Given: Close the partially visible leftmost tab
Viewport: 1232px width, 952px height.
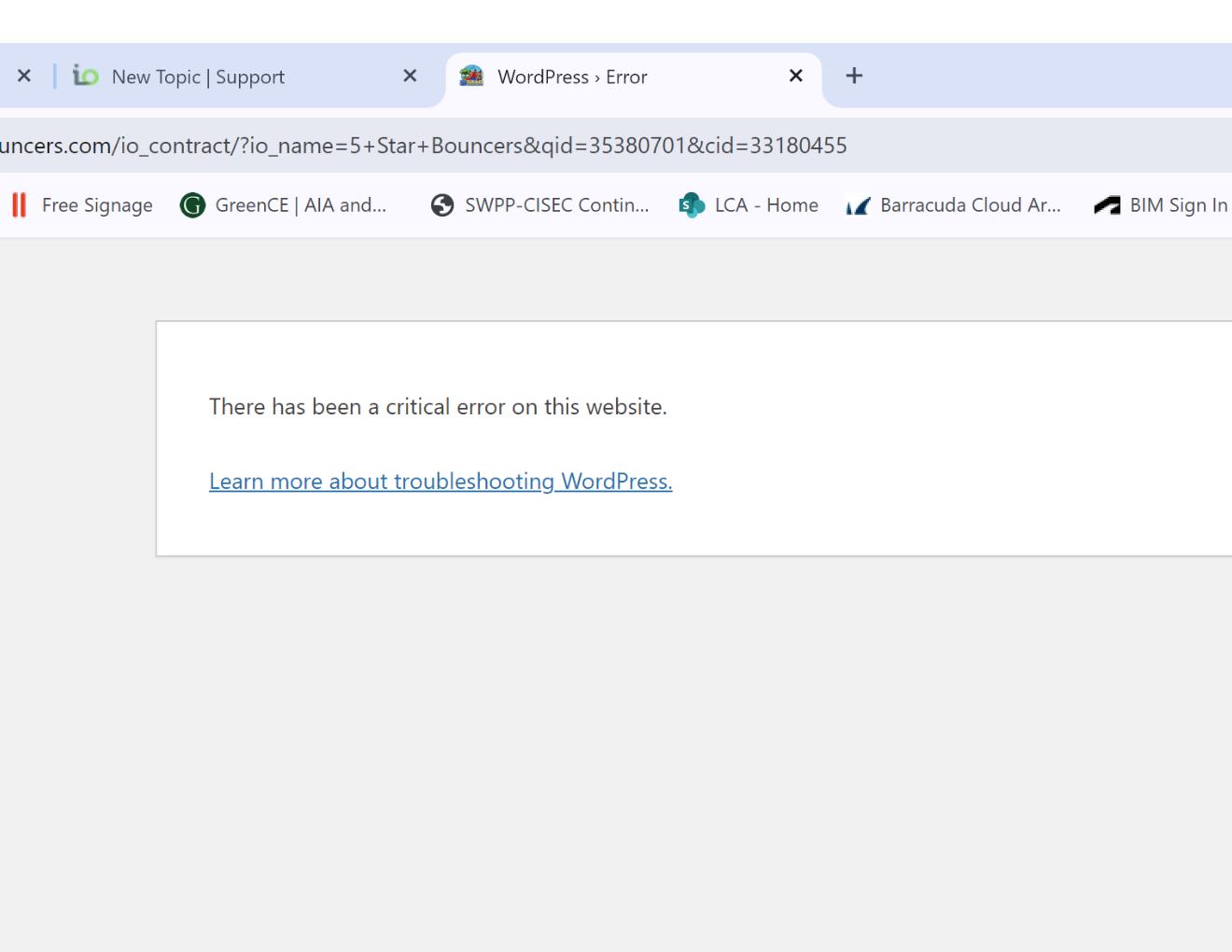Looking at the screenshot, I should [24, 77].
